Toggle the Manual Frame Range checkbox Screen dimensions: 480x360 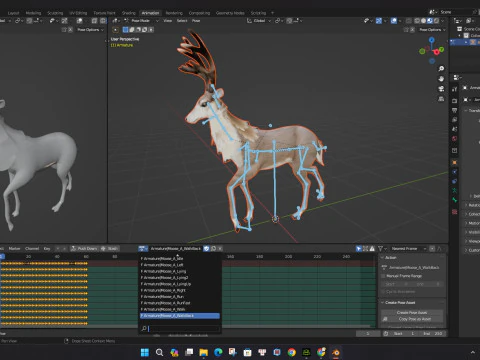click(x=383, y=276)
